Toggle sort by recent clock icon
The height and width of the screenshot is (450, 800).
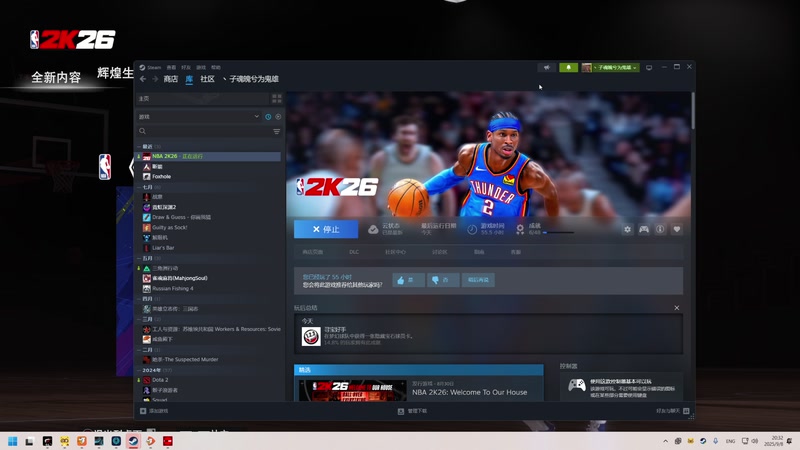tap(268, 117)
